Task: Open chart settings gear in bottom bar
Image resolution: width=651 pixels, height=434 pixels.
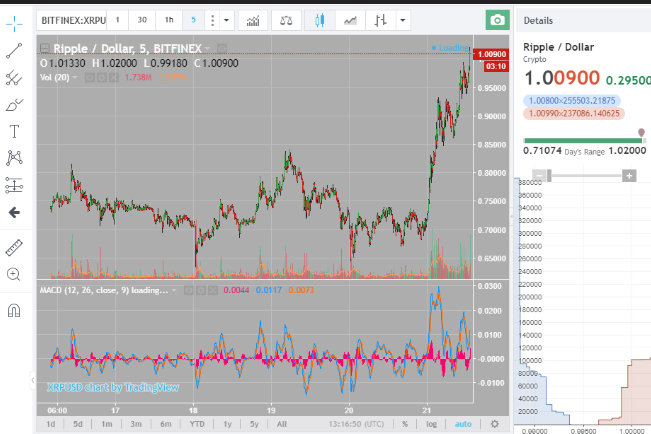Action: [x=494, y=424]
